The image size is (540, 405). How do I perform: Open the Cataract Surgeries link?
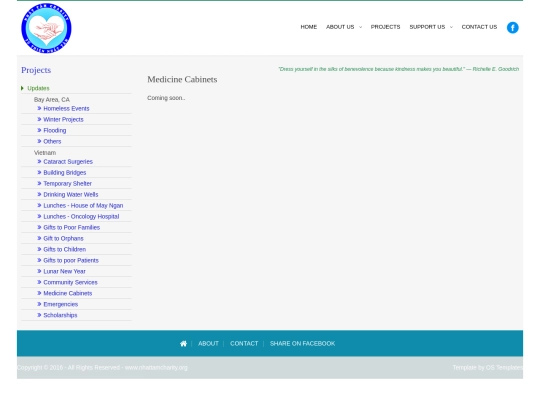[x=68, y=162]
